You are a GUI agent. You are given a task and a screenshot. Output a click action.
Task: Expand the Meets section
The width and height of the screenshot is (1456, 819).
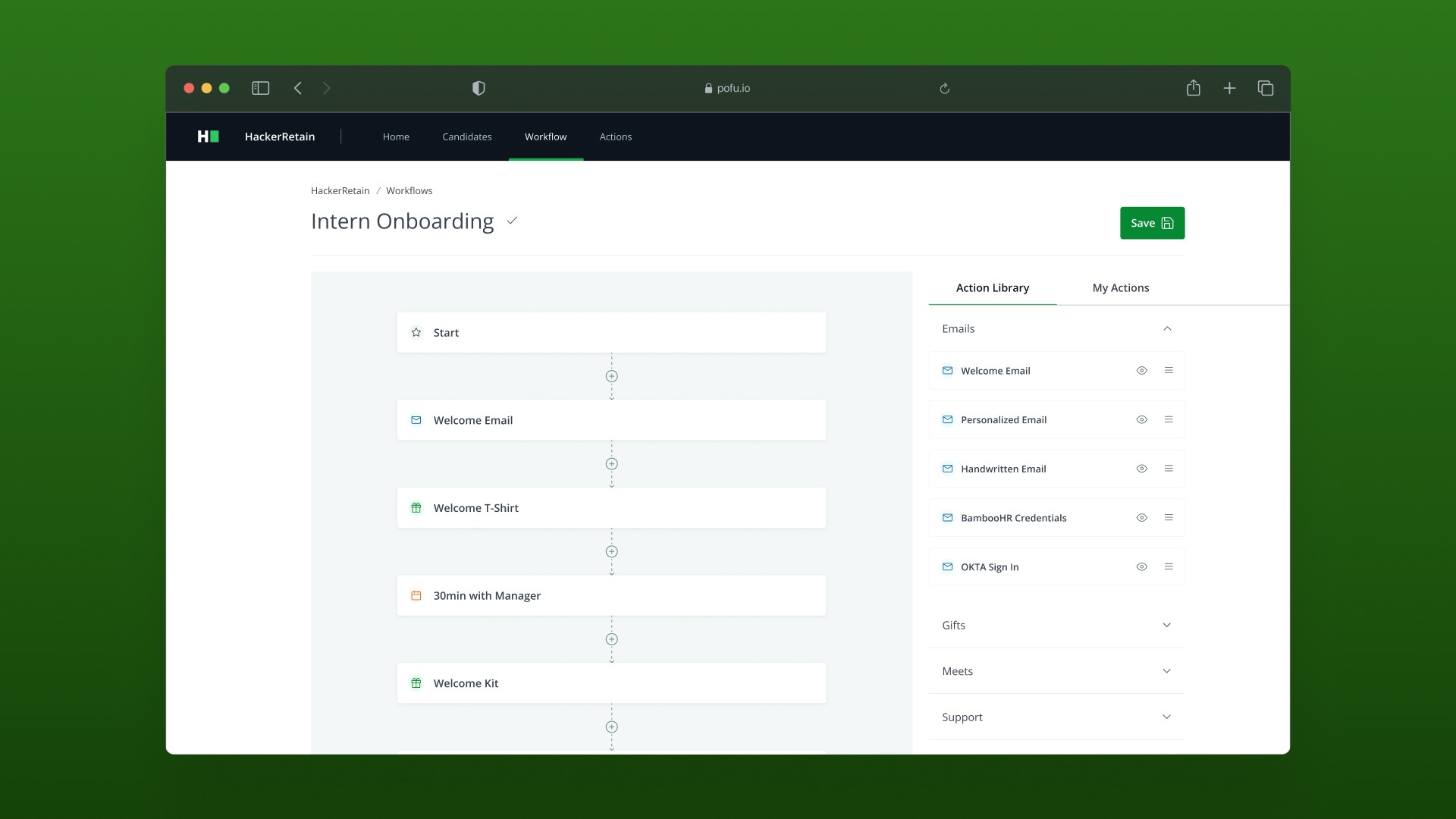click(x=1056, y=671)
